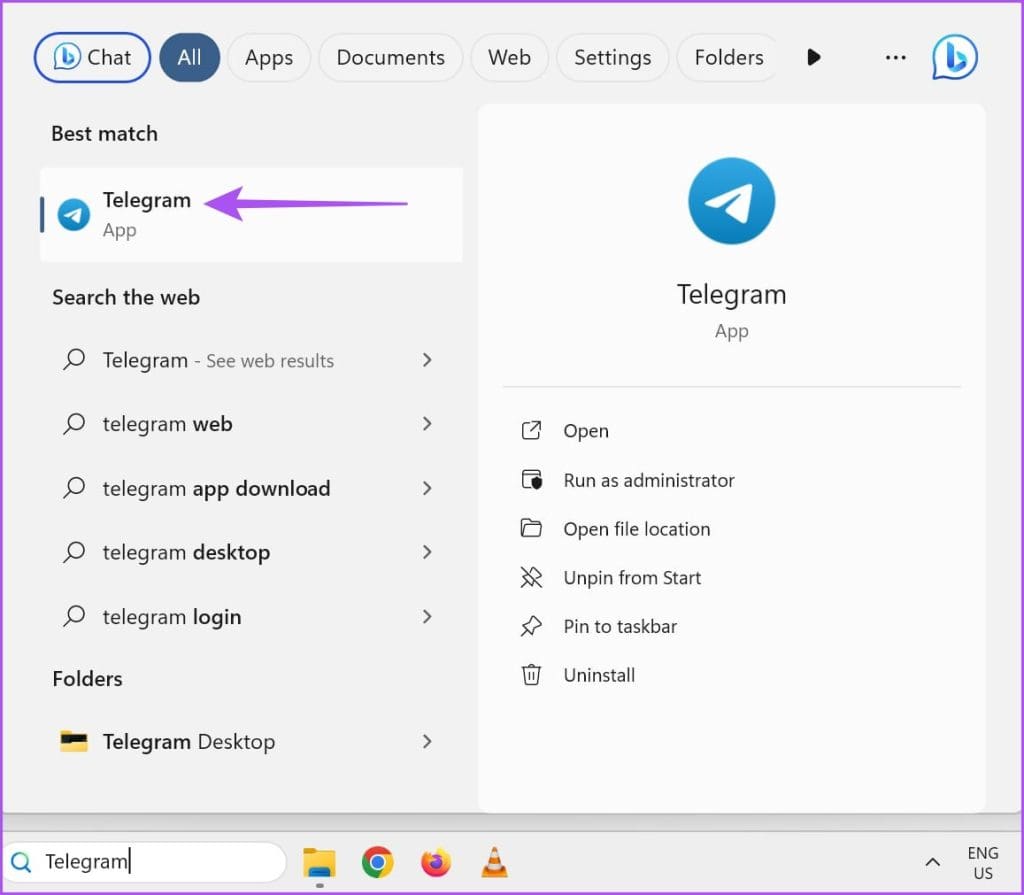Click the large Telegram logo in details pane
The image size is (1024, 895).
click(731, 201)
